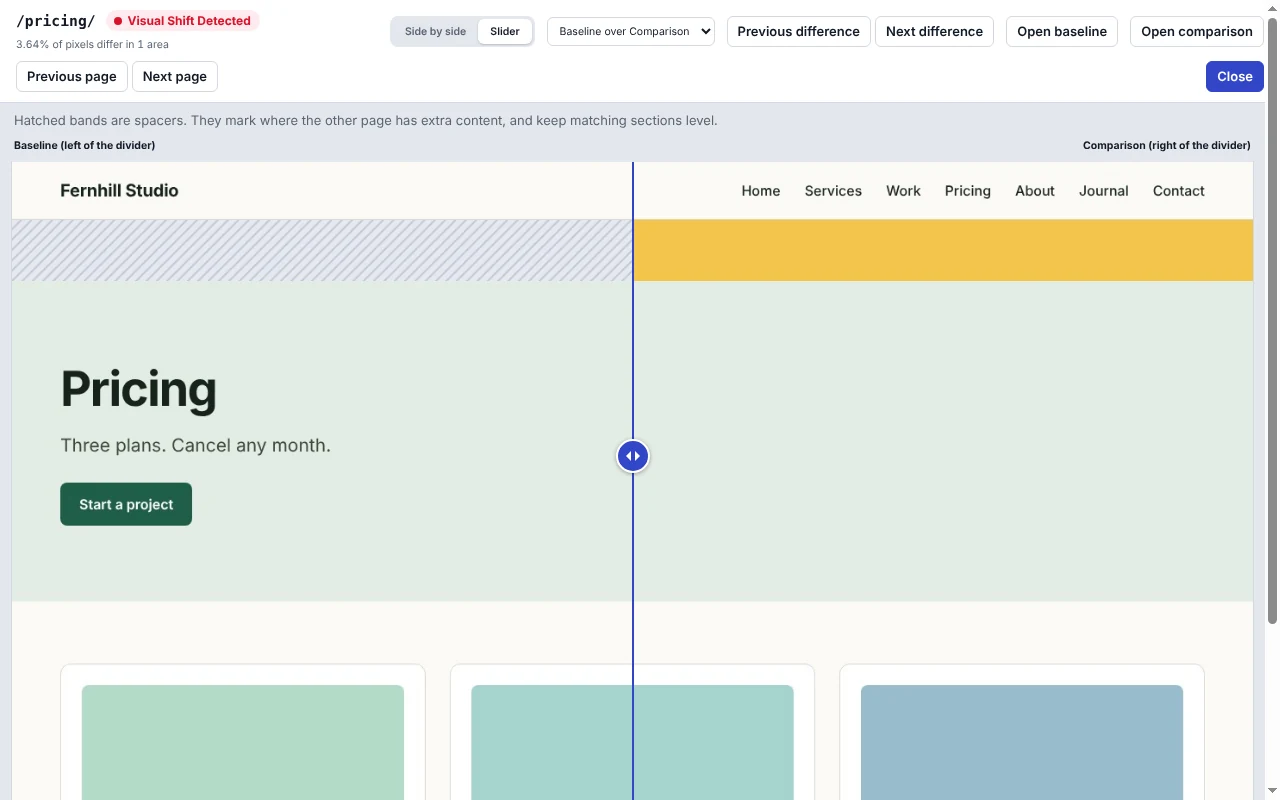Open the Services nav link
The height and width of the screenshot is (800, 1280).
pyautogui.click(x=833, y=191)
